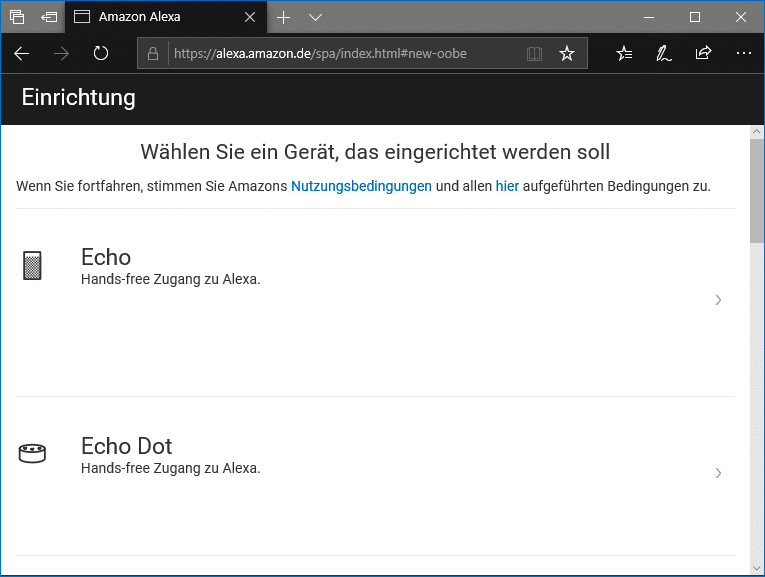
Task: Toggle reading view icon
Action: [534, 53]
